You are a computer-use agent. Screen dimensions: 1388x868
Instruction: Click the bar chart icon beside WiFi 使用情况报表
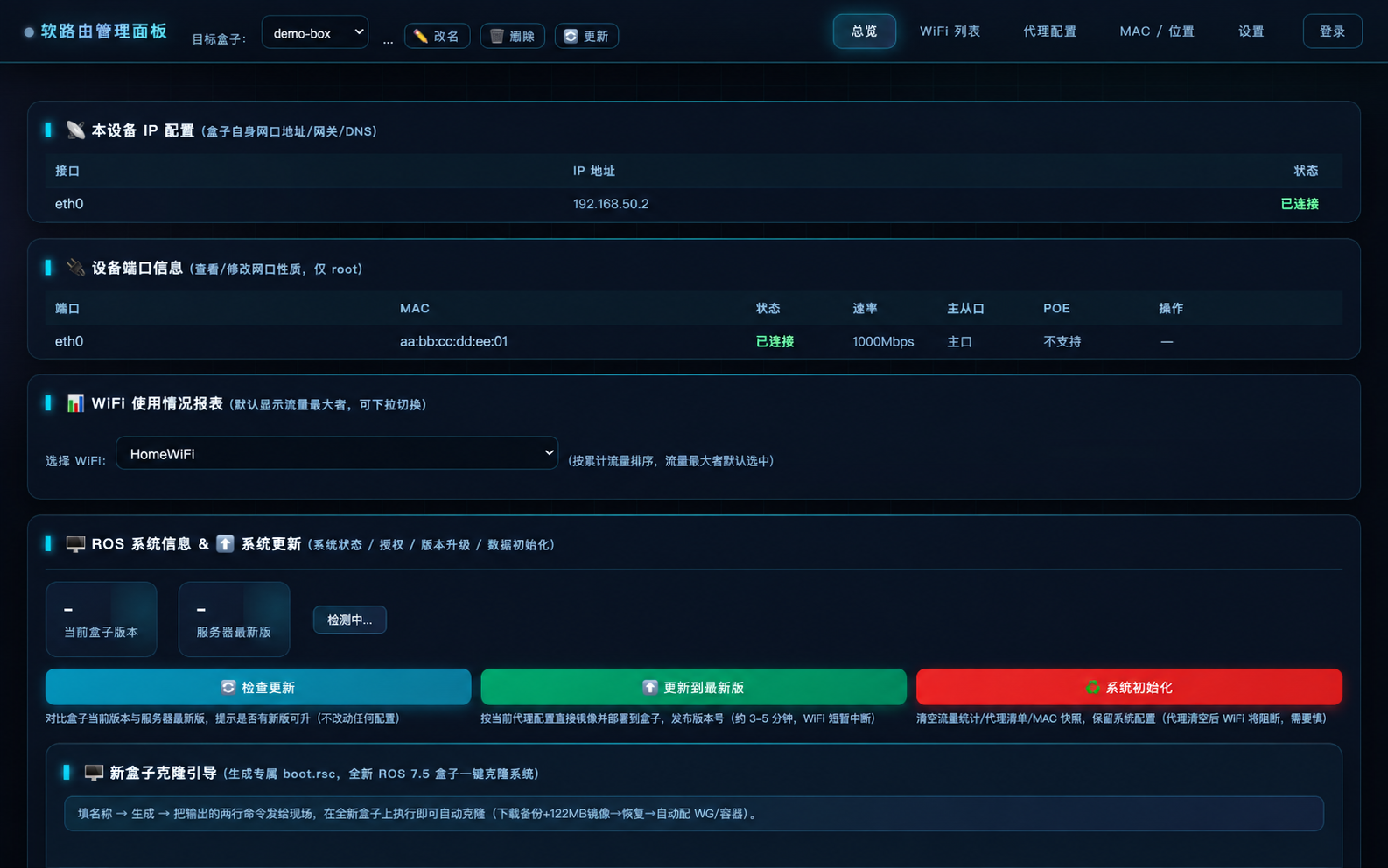[76, 403]
